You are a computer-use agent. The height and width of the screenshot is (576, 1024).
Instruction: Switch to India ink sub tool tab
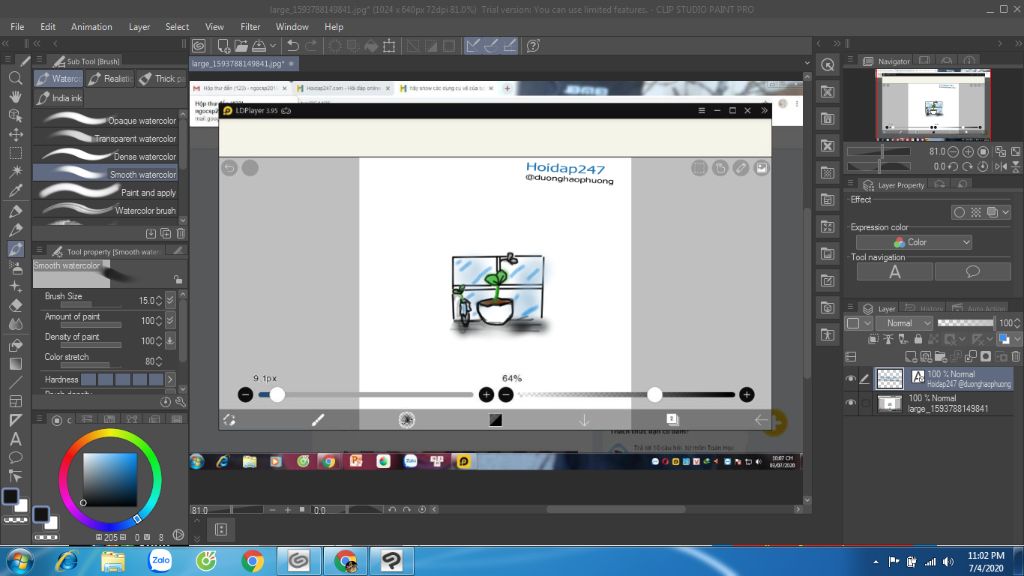[59, 98]
